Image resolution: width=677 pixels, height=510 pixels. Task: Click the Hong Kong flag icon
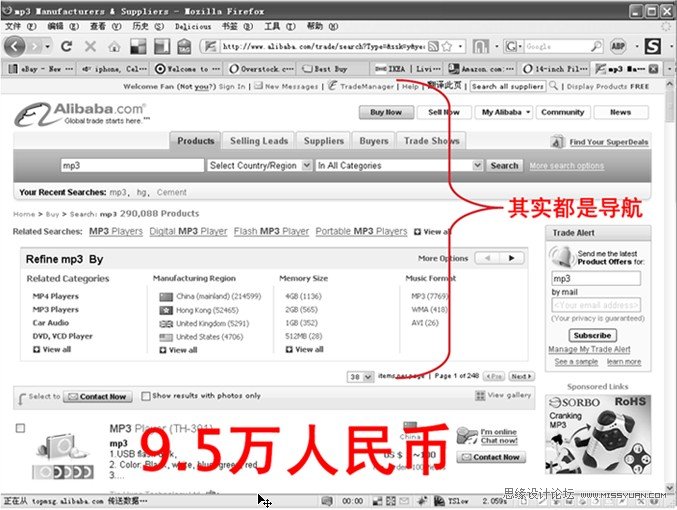(x=166, y=310)
